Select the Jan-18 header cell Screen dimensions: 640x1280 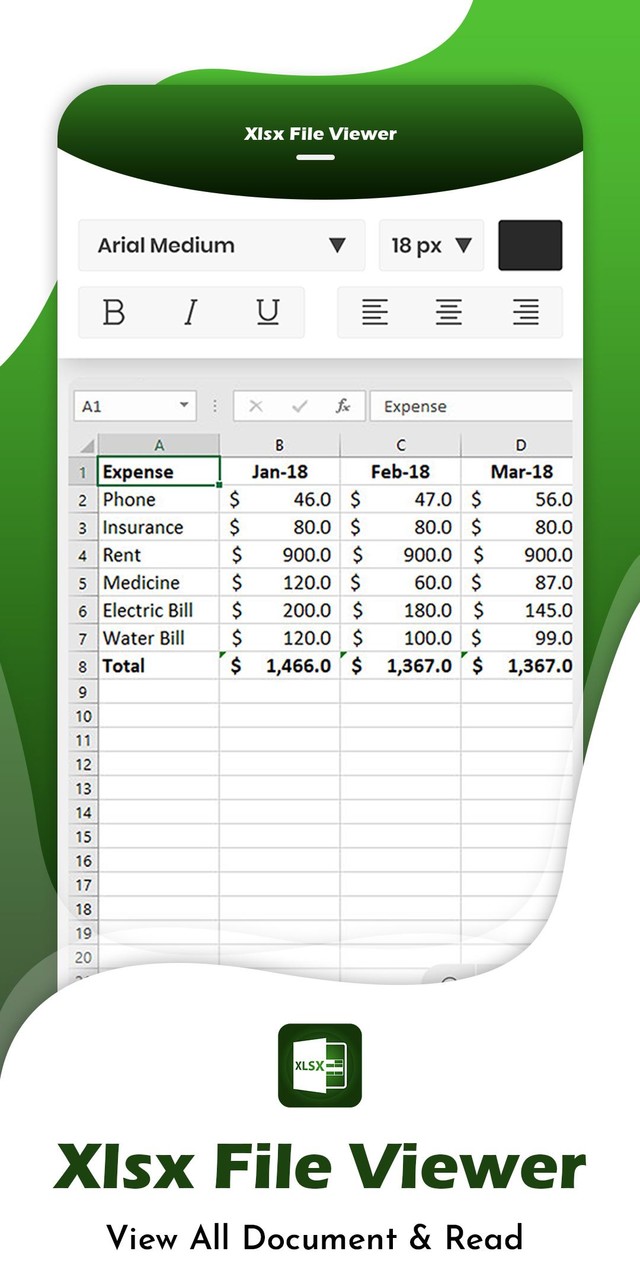pos(279,472)
